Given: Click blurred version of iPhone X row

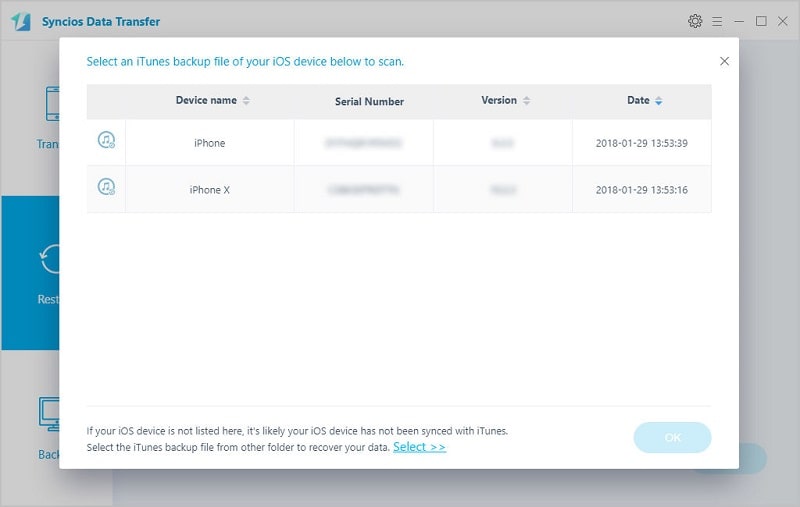Looking at the screenshot, I should 503,190.
